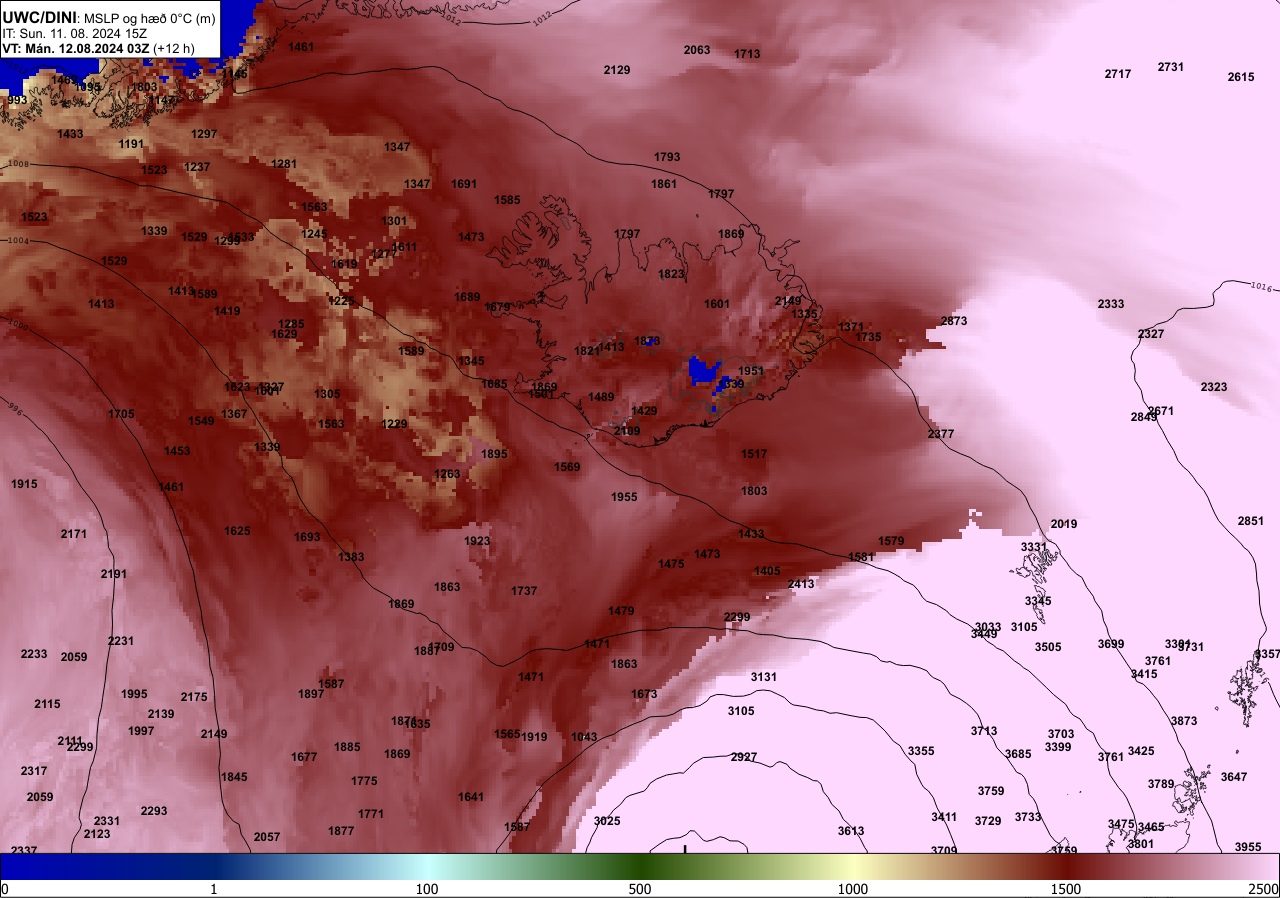Click the map value 2019

pos(1064,524)
